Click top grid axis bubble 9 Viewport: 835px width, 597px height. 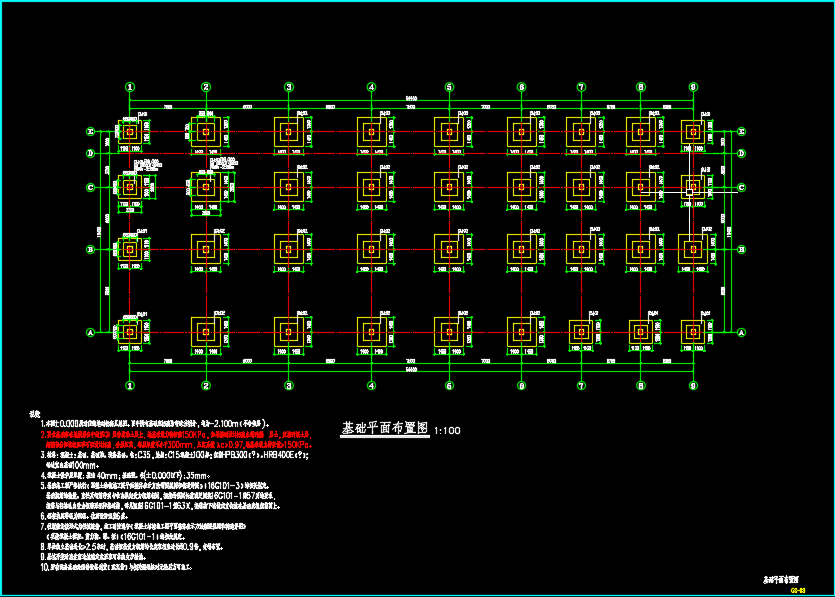692,87
